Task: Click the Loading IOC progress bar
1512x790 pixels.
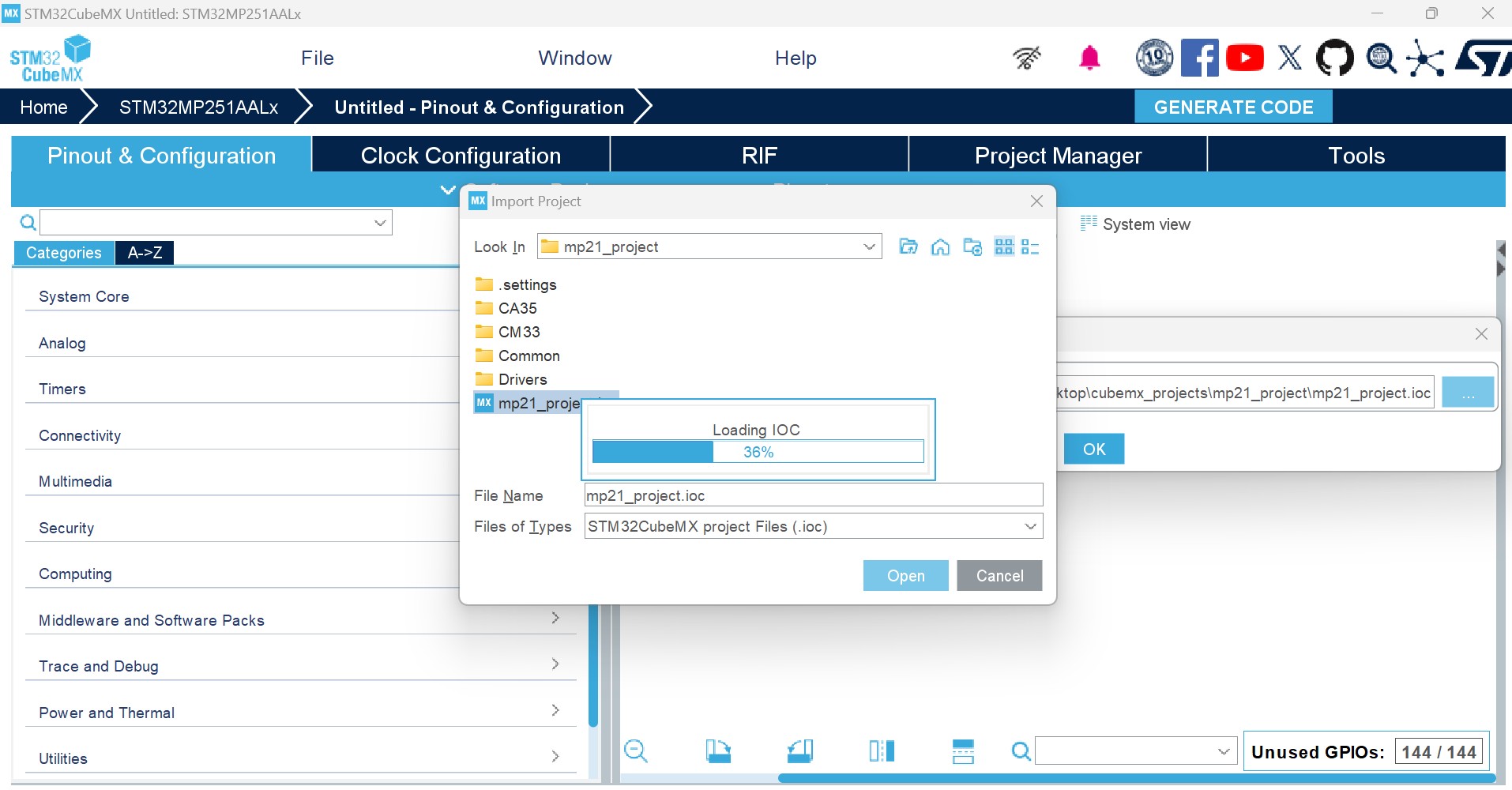Action: [758, 451]
